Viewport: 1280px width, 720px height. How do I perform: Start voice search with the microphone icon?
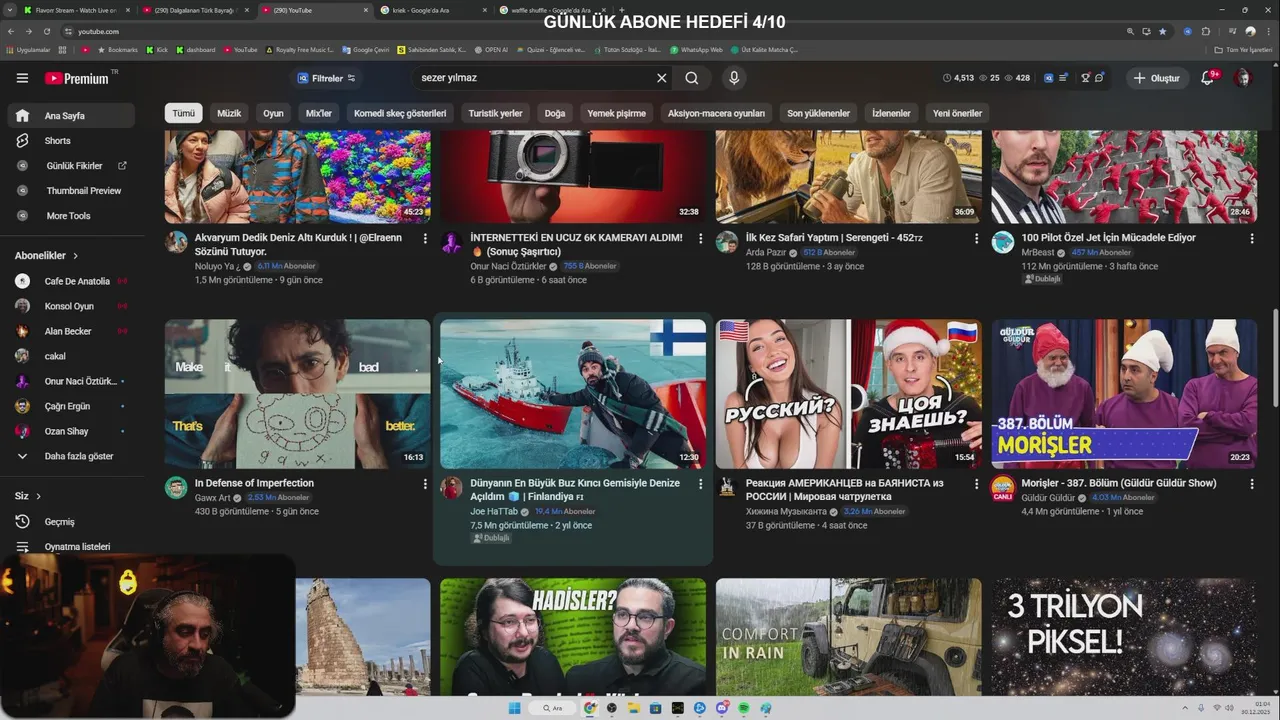coord(734,78)
